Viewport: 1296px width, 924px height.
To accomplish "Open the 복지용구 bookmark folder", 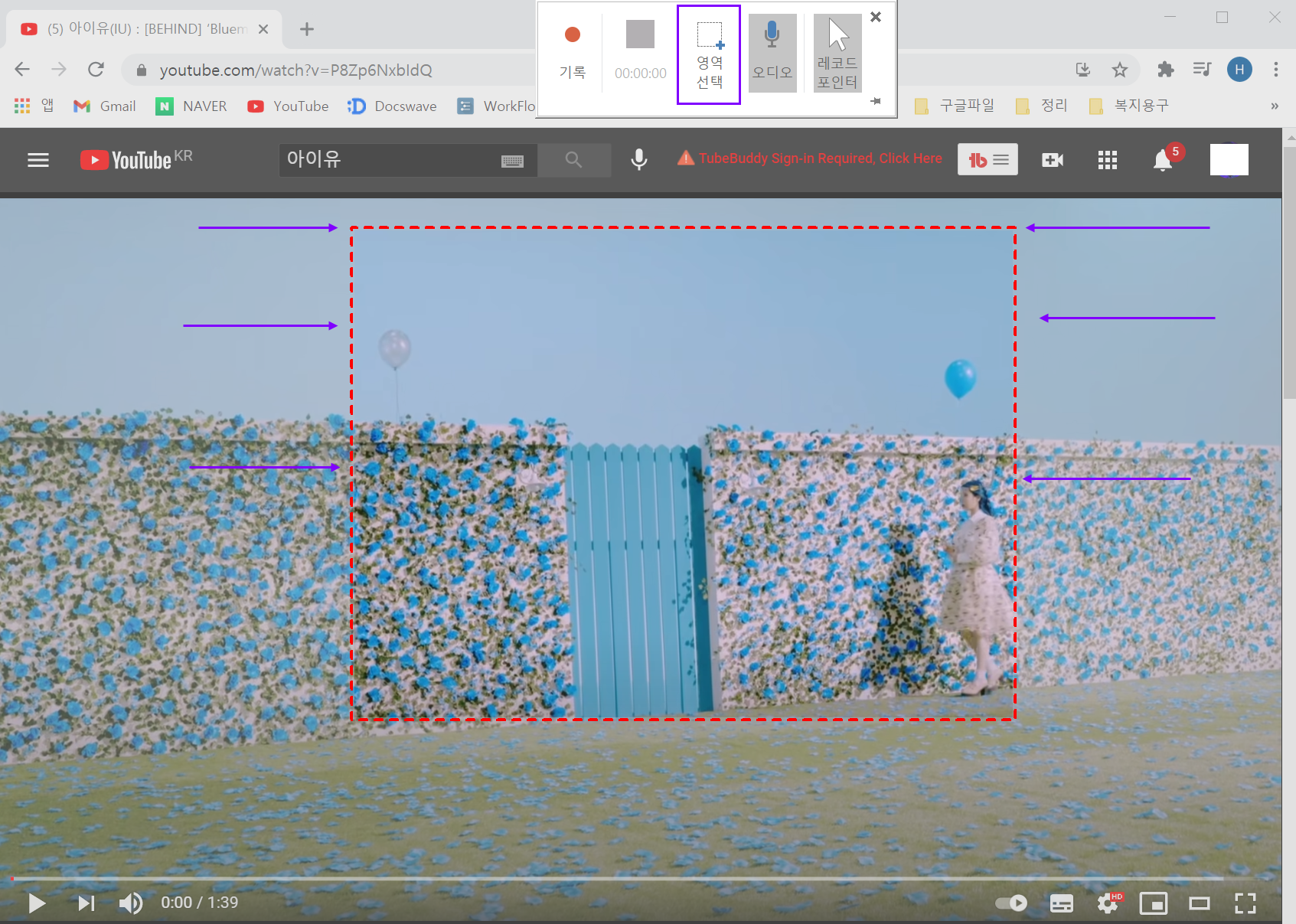I will 1129,106.
